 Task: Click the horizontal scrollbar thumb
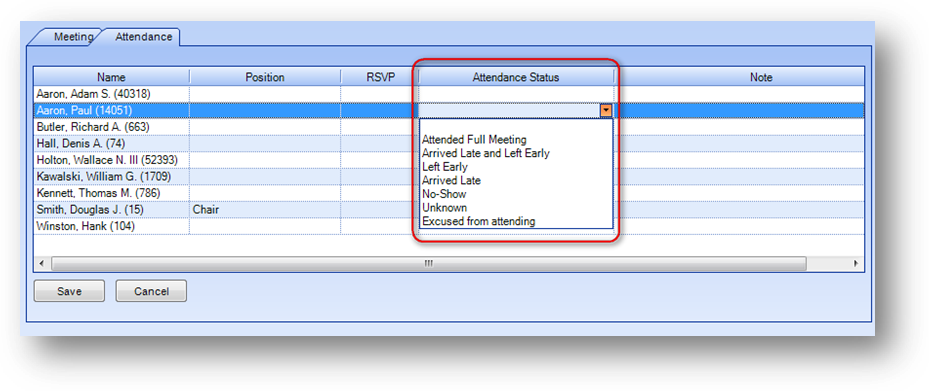(x=429, y=264)
